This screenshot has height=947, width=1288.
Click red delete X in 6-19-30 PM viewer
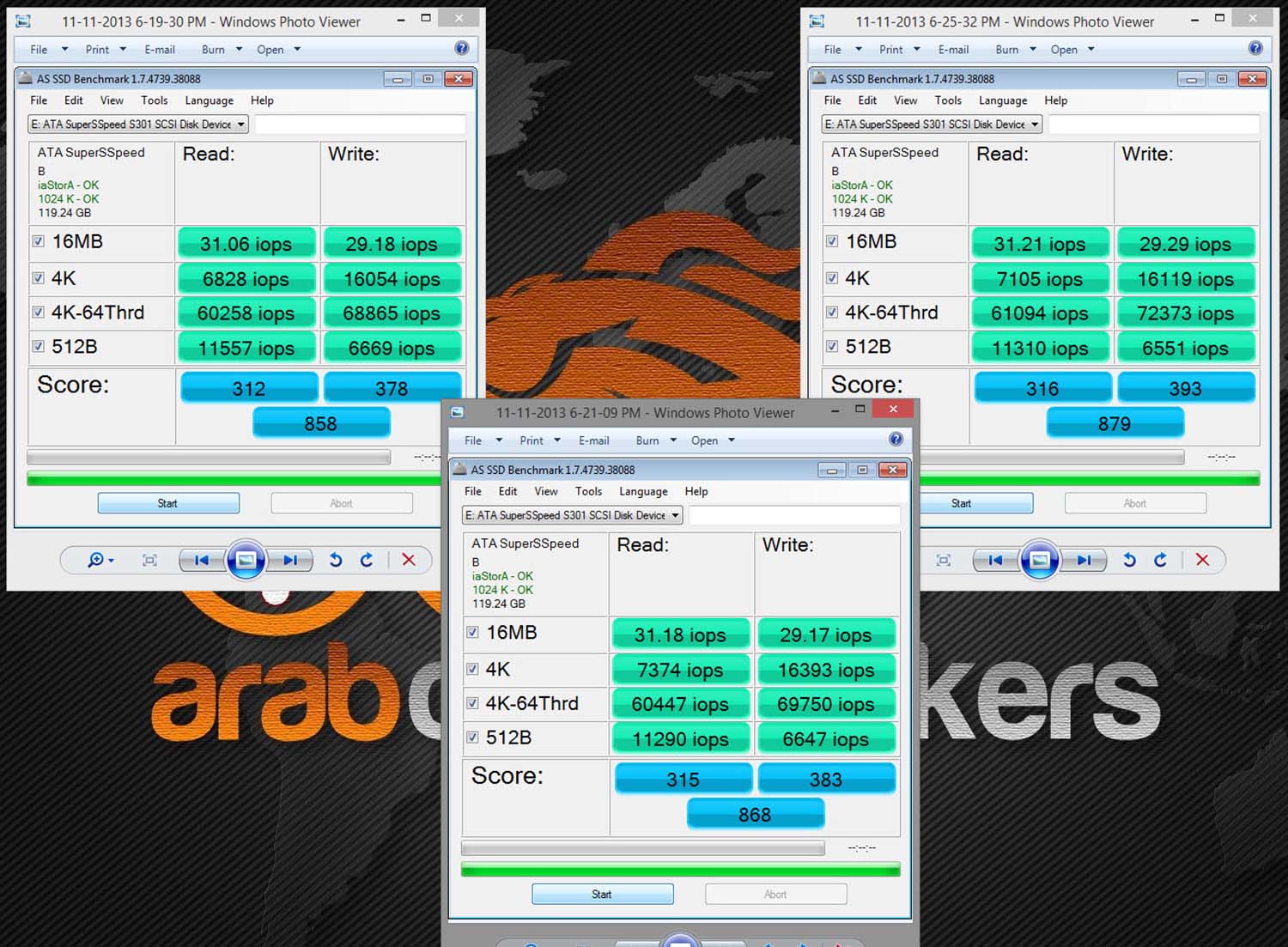click(x=409, y=561)
